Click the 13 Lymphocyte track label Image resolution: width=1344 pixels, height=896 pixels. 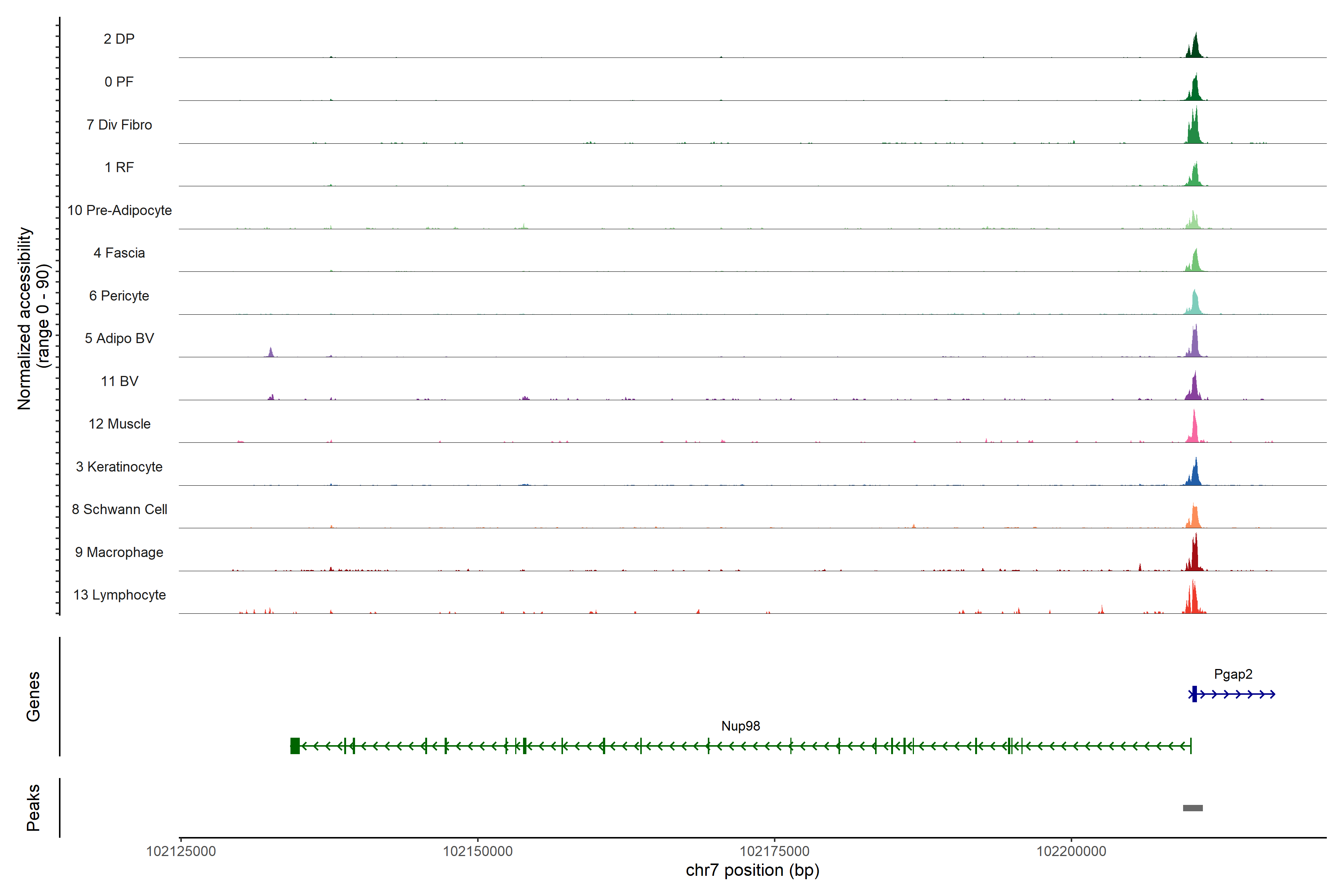click(119, 595)
